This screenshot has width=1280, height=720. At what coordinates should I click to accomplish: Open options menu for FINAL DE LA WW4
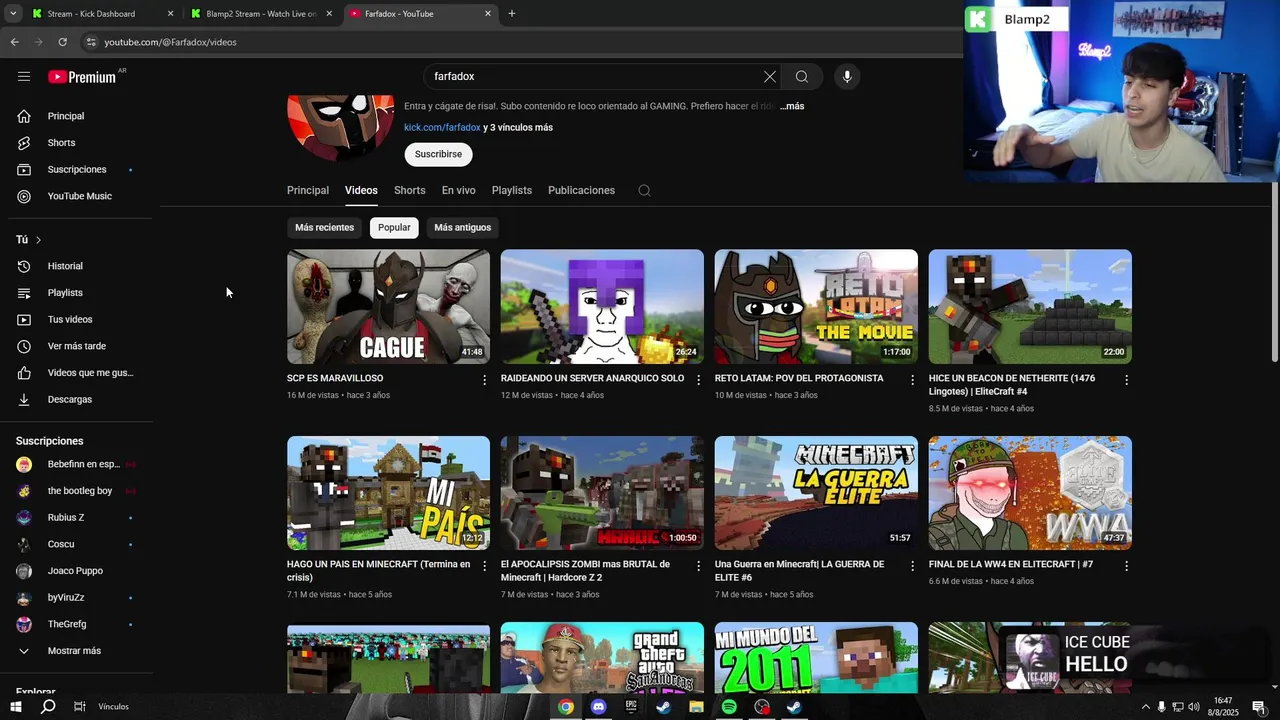[x=1126, y=566]
